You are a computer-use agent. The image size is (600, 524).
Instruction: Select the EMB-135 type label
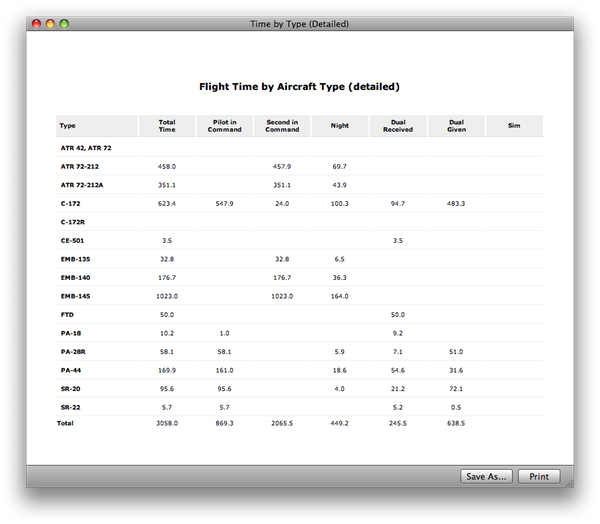pyautogui.click(x=75, y=259)
